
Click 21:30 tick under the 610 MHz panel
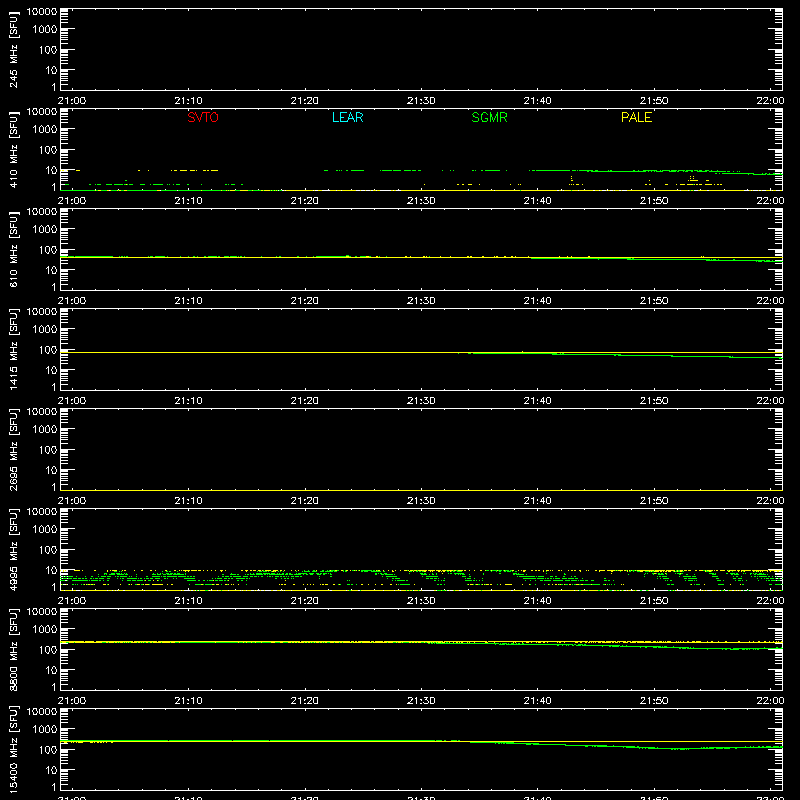coord(421,301)
